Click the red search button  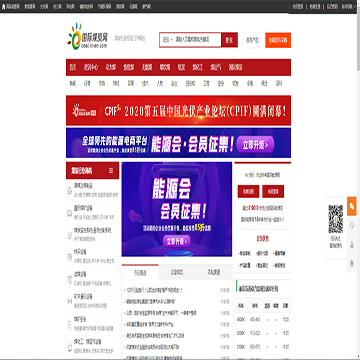[x=229, y=40]
